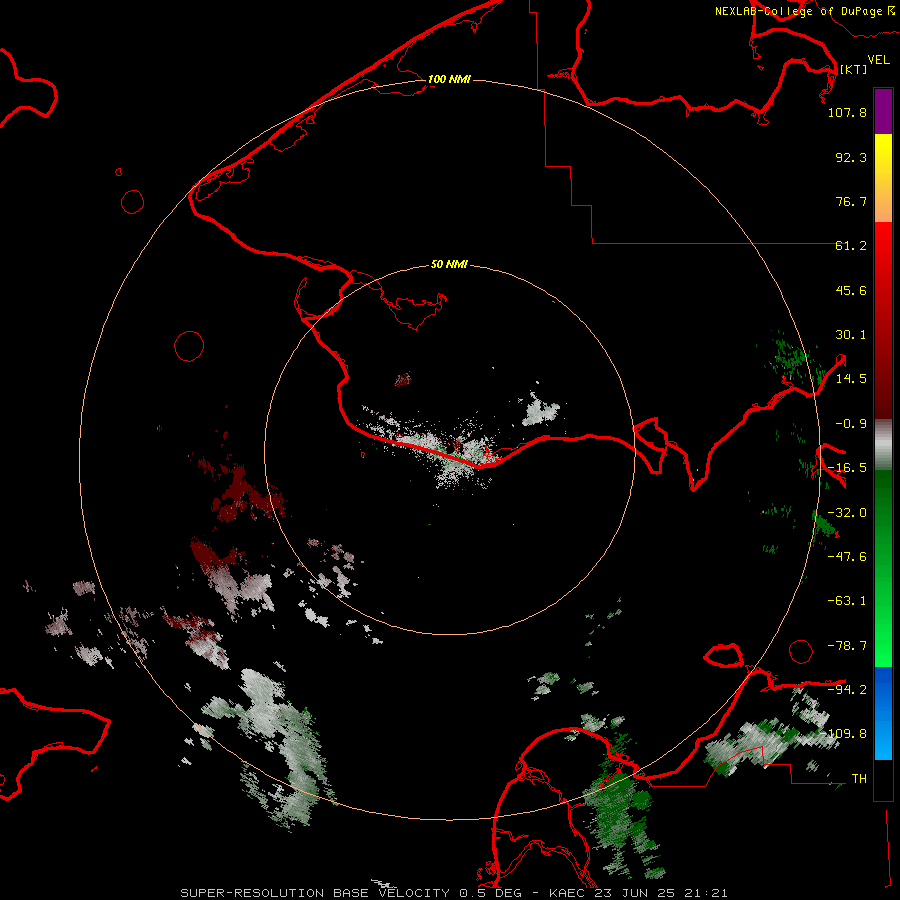Click the -78.7 velocity scale value
Viewport: 900px width, 900px height.
coord(847,646)
